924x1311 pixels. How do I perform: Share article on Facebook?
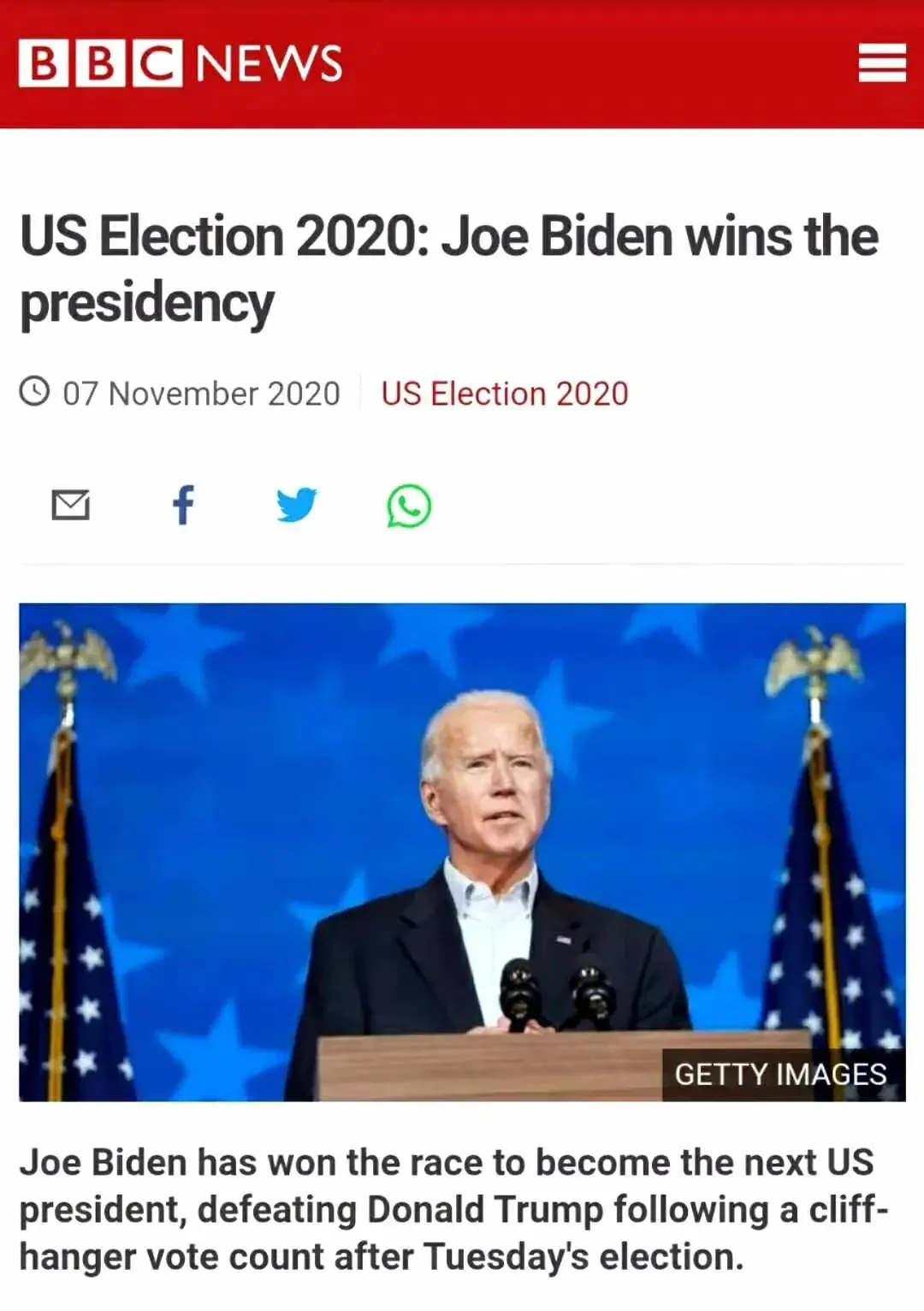click(183, 505)
